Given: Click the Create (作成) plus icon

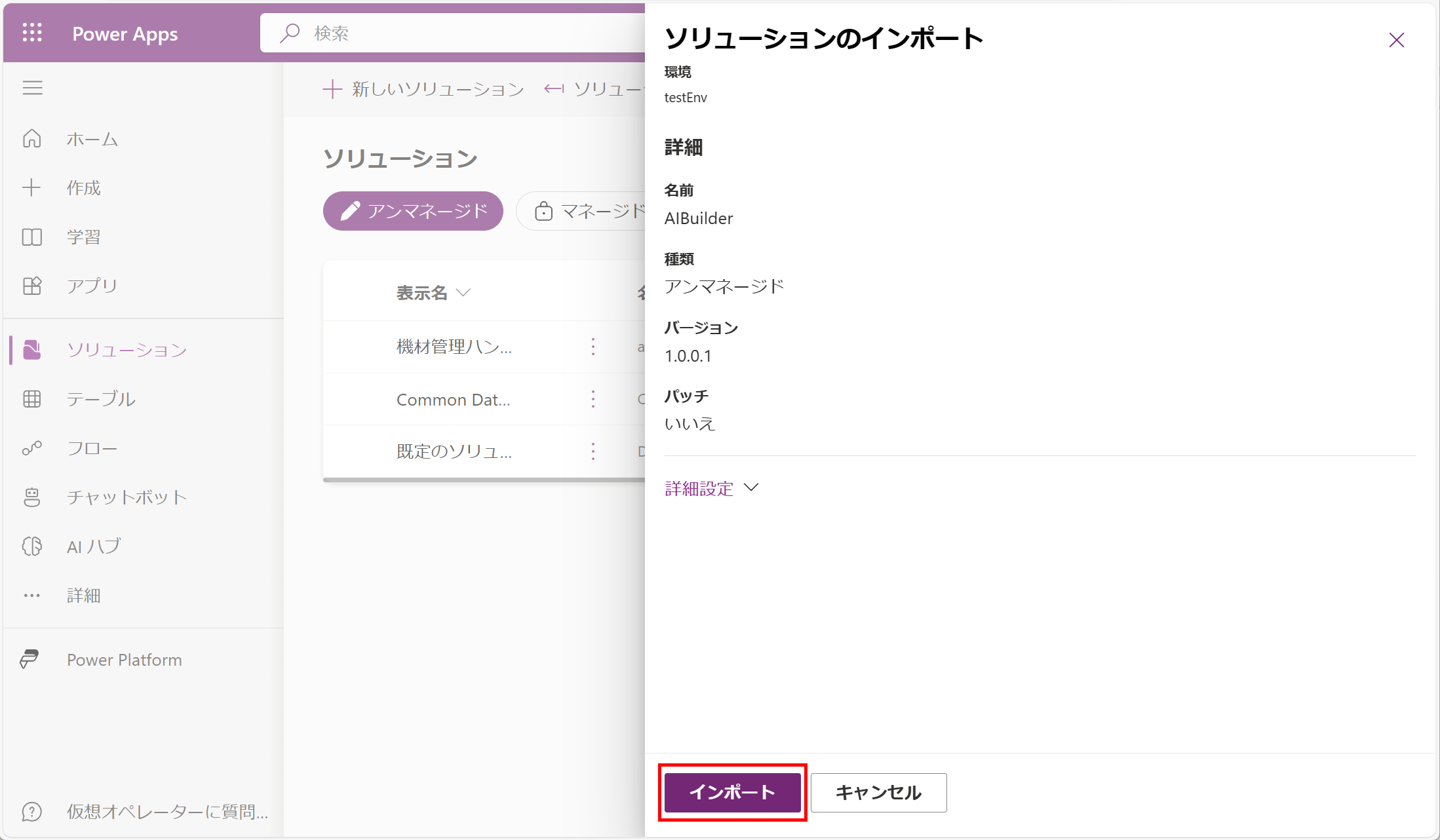Looking at the screenshot, I should point(32,188).
